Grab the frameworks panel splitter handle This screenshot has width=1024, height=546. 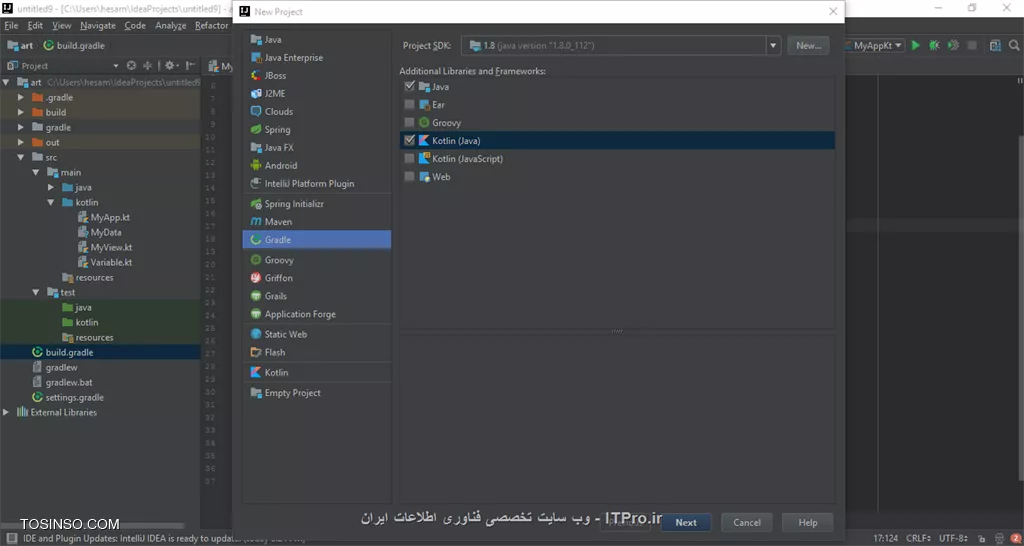(x=617, y=331)
